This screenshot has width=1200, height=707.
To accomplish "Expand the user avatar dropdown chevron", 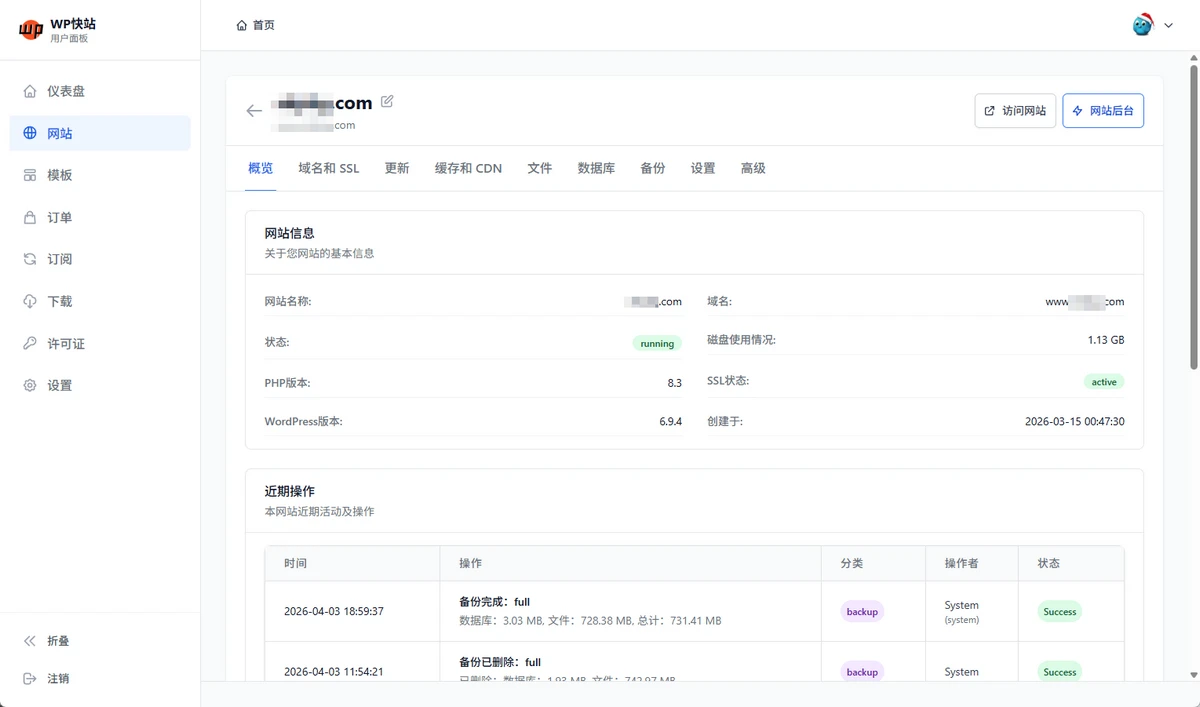I will pos(1168,26).
